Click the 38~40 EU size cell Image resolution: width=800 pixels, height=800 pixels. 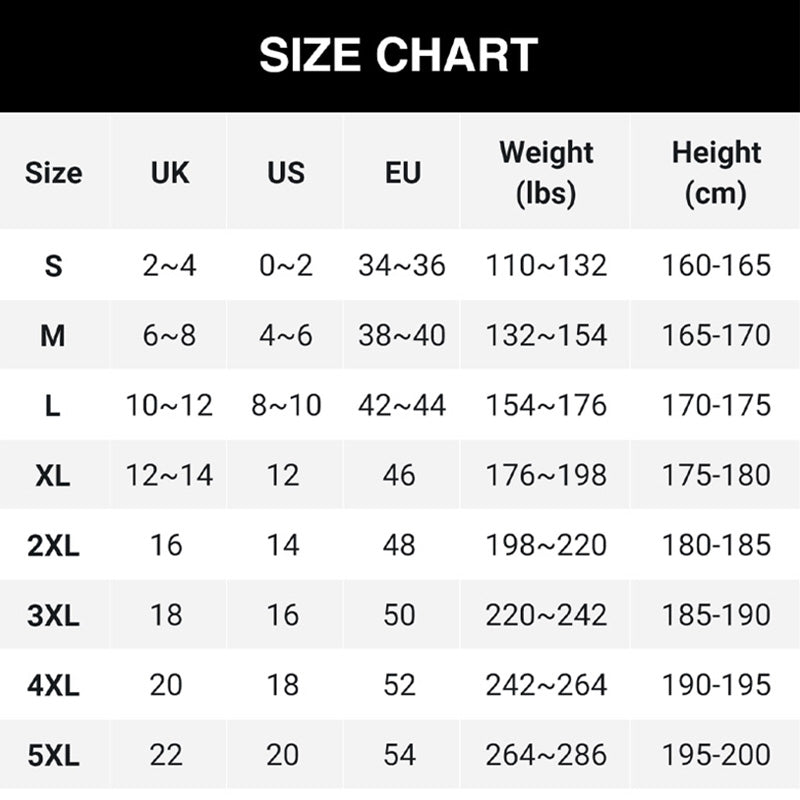point(402,336)
